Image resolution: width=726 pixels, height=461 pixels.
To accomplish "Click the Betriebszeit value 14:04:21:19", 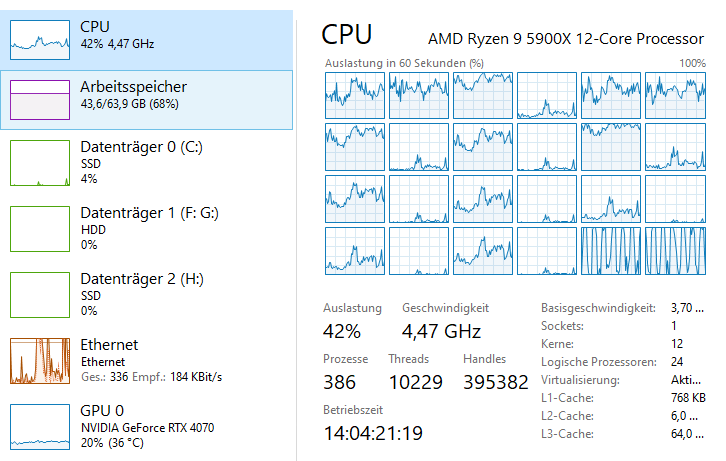I will tap(371, 433).
